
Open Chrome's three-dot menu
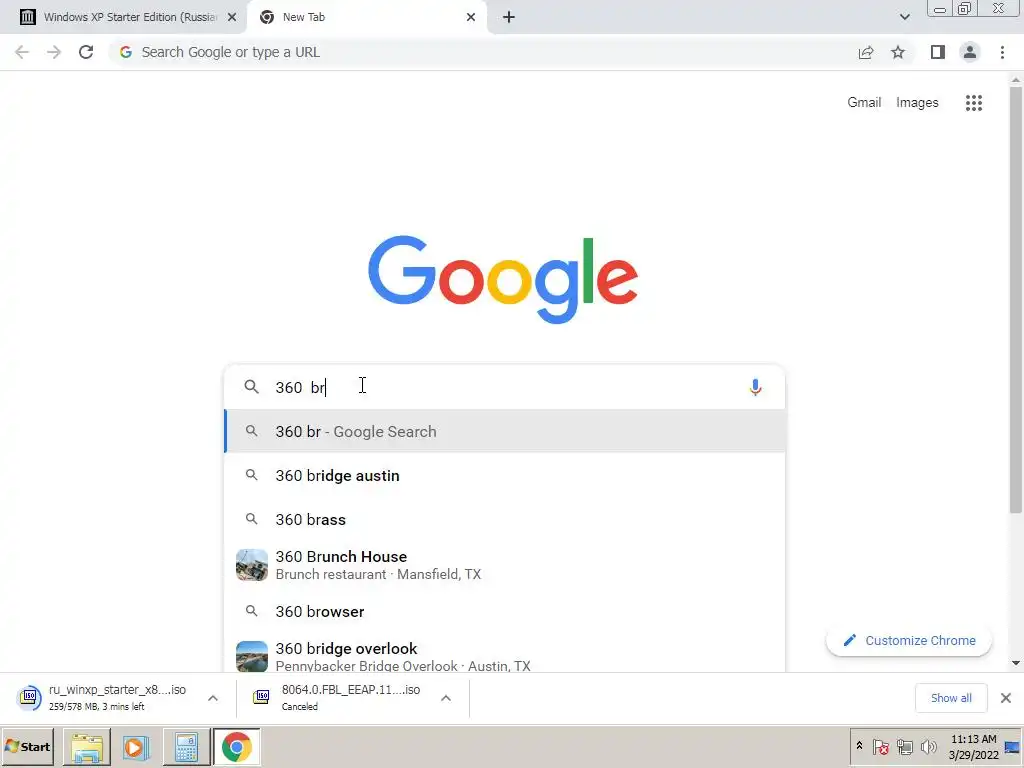click(1002, 52)
